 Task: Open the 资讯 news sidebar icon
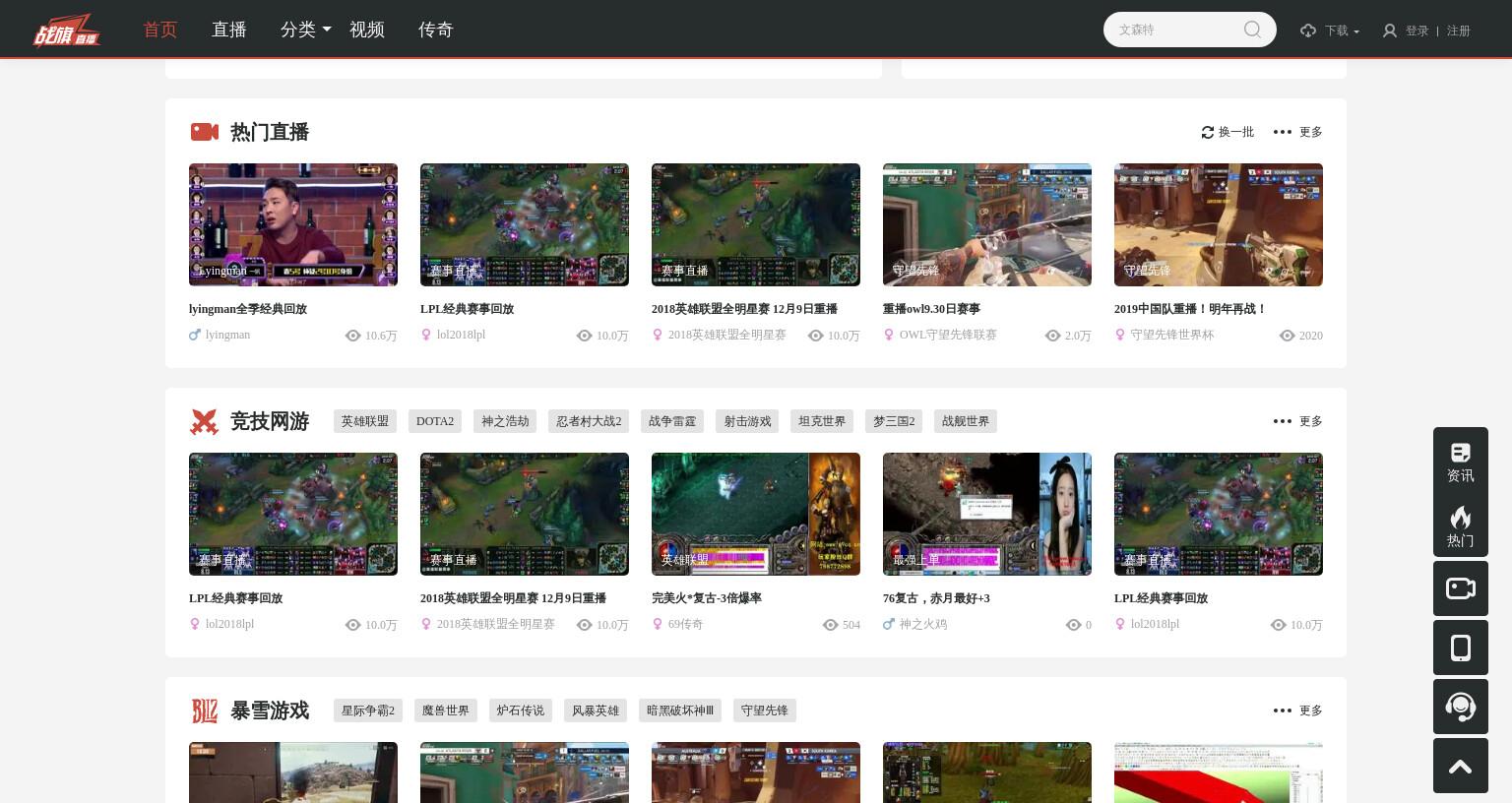point(1461,463)
